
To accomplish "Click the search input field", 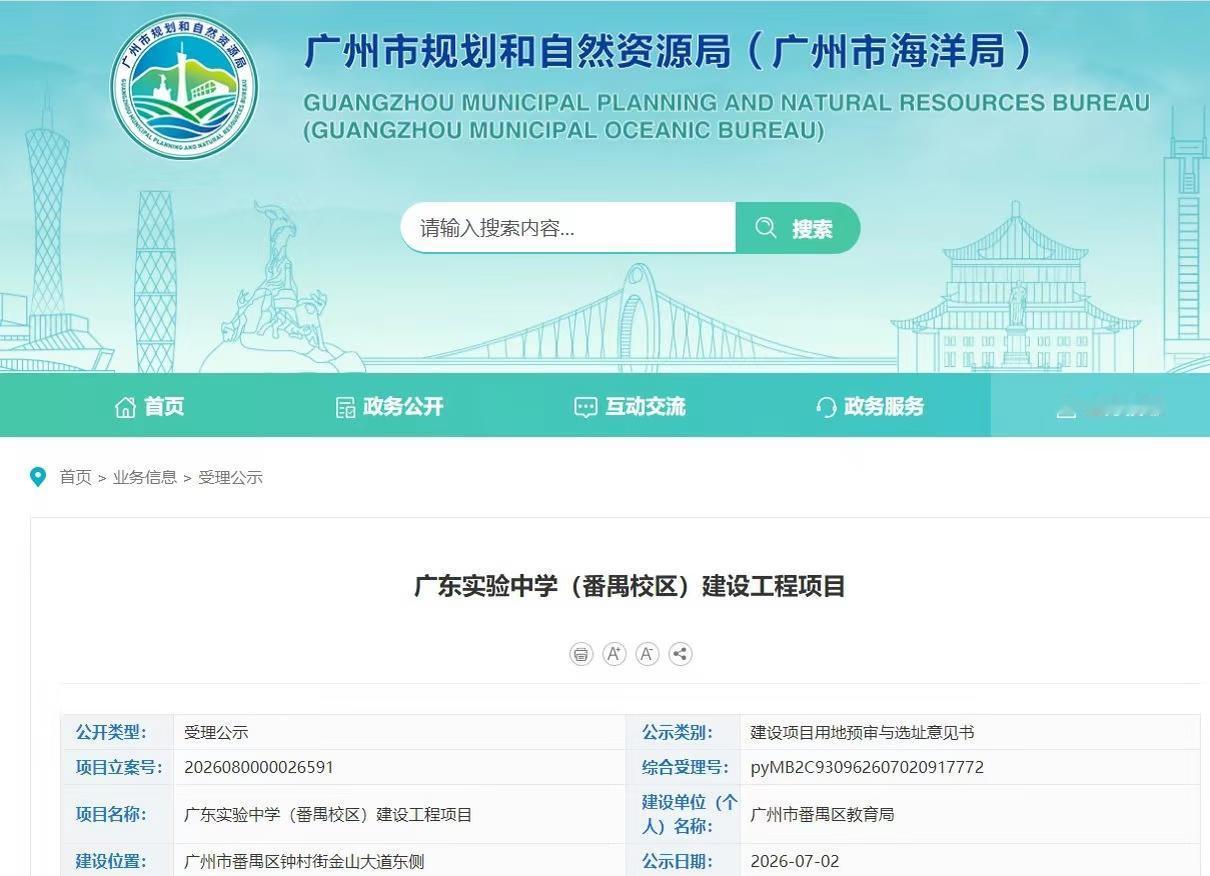I will point(568,228).
